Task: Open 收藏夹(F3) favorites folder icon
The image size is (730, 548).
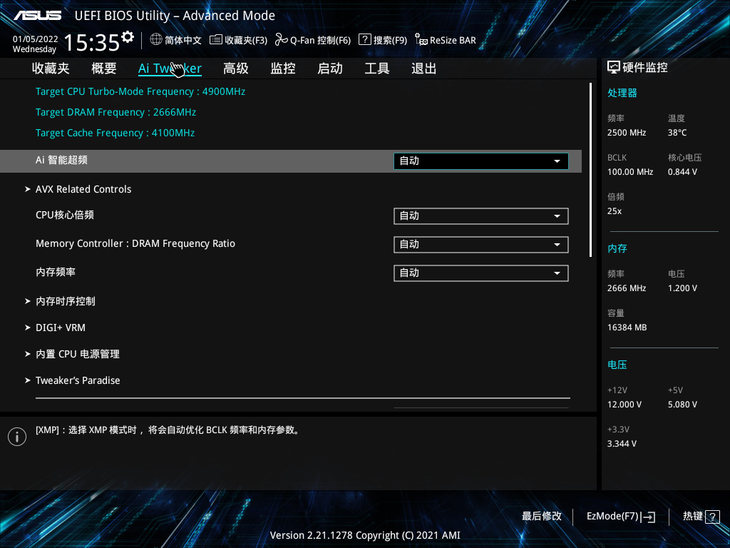Action: 215,40
